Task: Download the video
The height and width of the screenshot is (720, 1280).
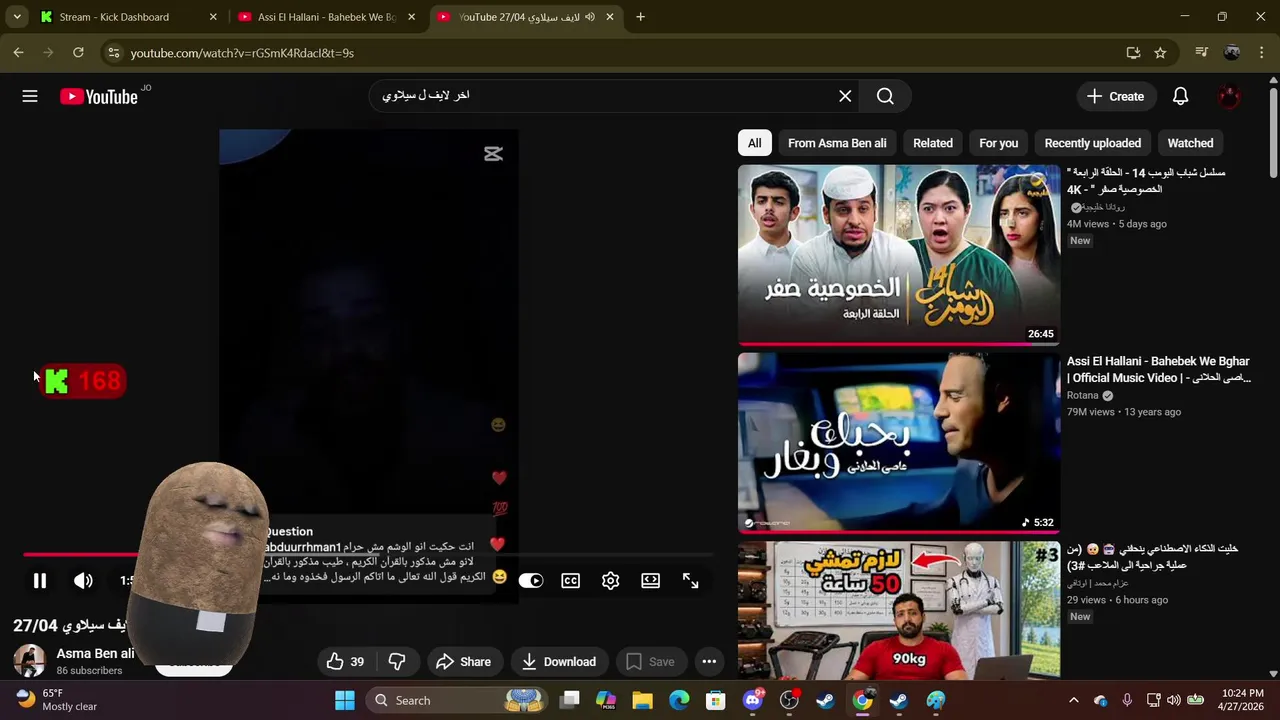Action: tap(559, 661)
